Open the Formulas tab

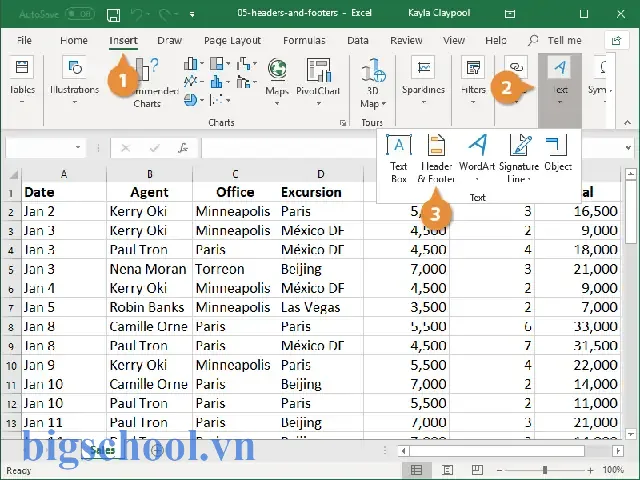[x=304, y=40]
